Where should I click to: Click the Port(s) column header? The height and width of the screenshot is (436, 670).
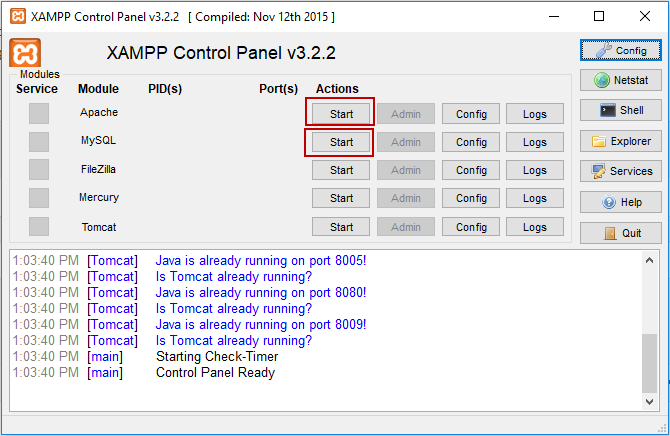[x=278, y=88]
